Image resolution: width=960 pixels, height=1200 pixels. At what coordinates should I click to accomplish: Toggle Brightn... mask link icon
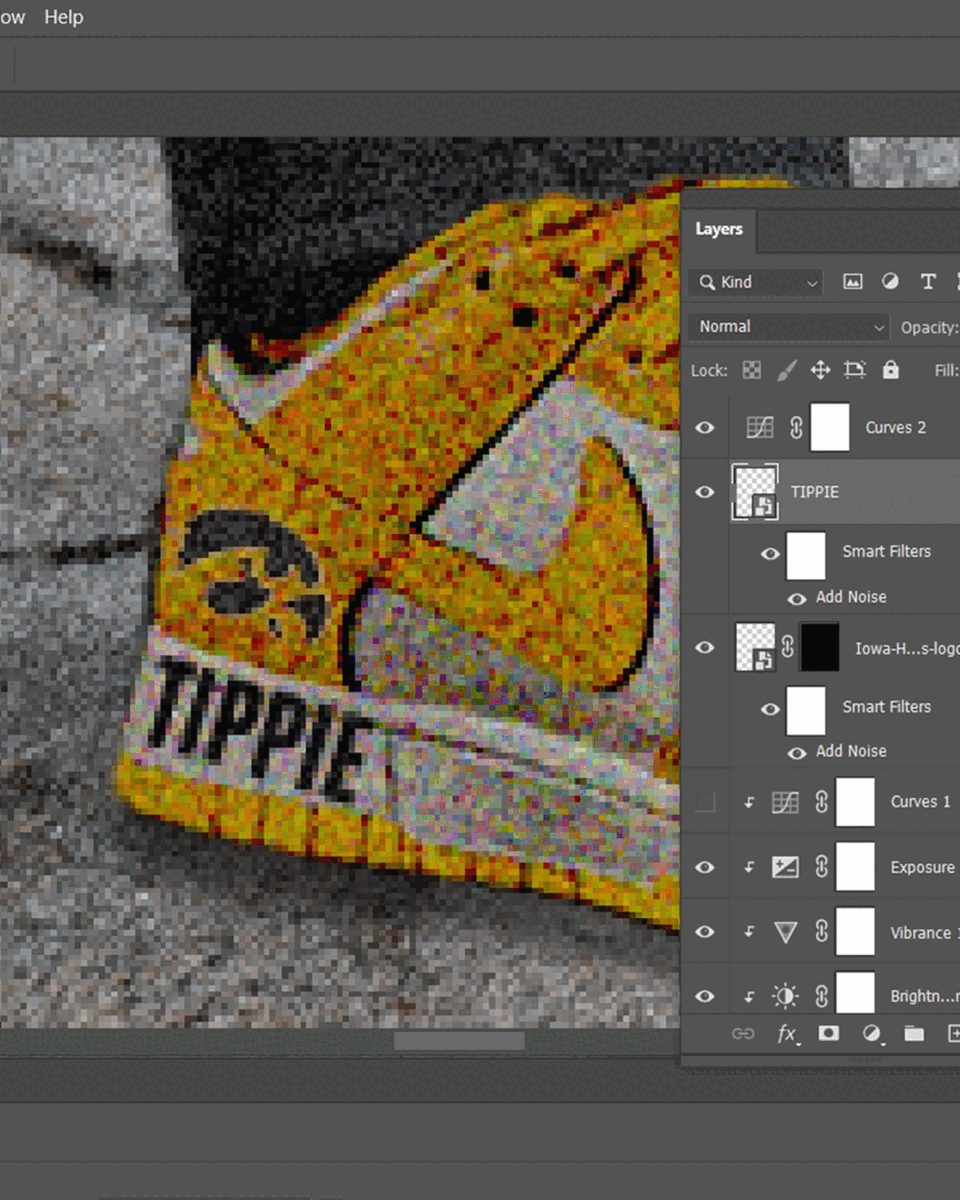(x=821, y=997)
